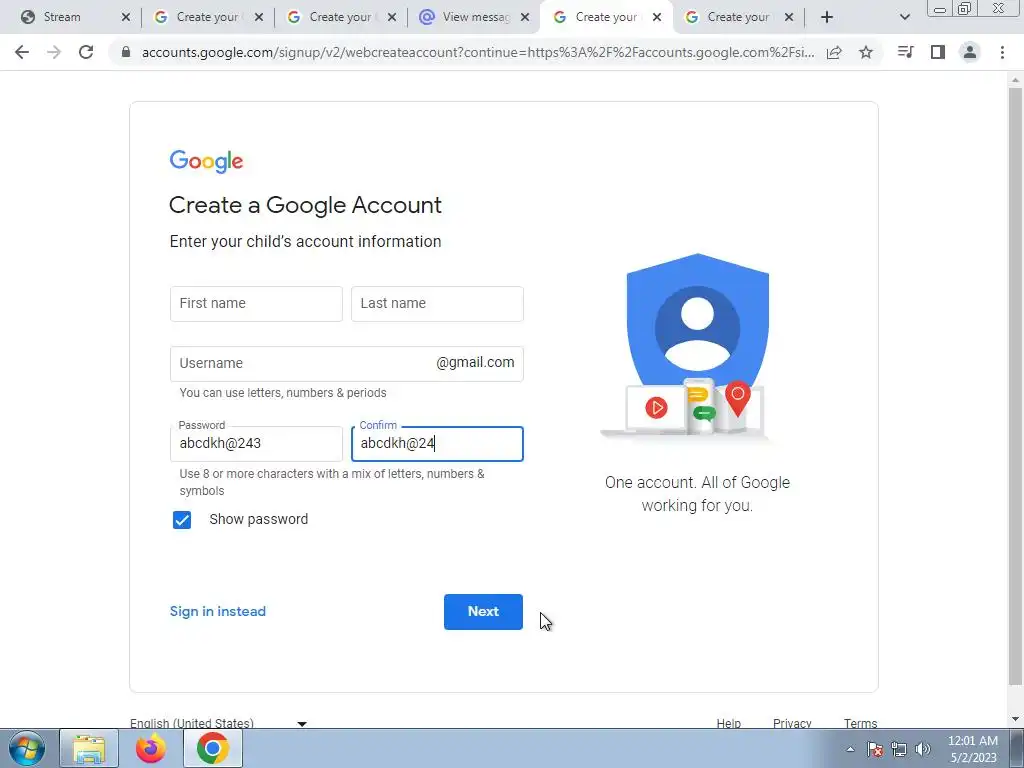Screen dimensions: 1024x768
Task: Click into the Confirm password field
Action: [x=437, y=443]
